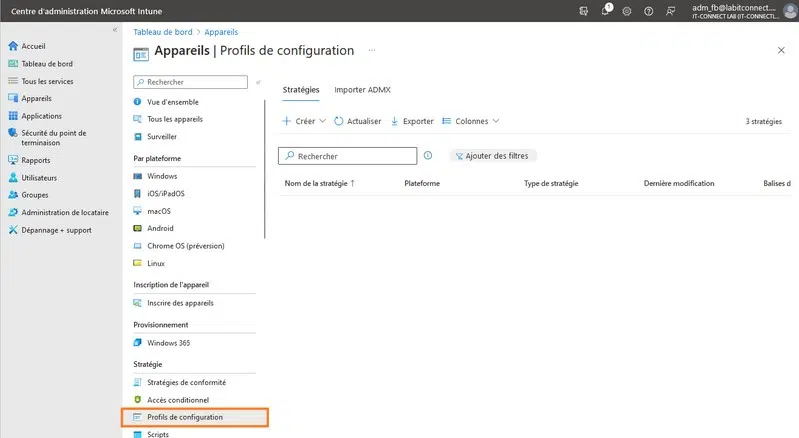Sort by Nom de la stratégie column
Screen dimensions: 799x438
pyautogui.click(x=319, y=183)
